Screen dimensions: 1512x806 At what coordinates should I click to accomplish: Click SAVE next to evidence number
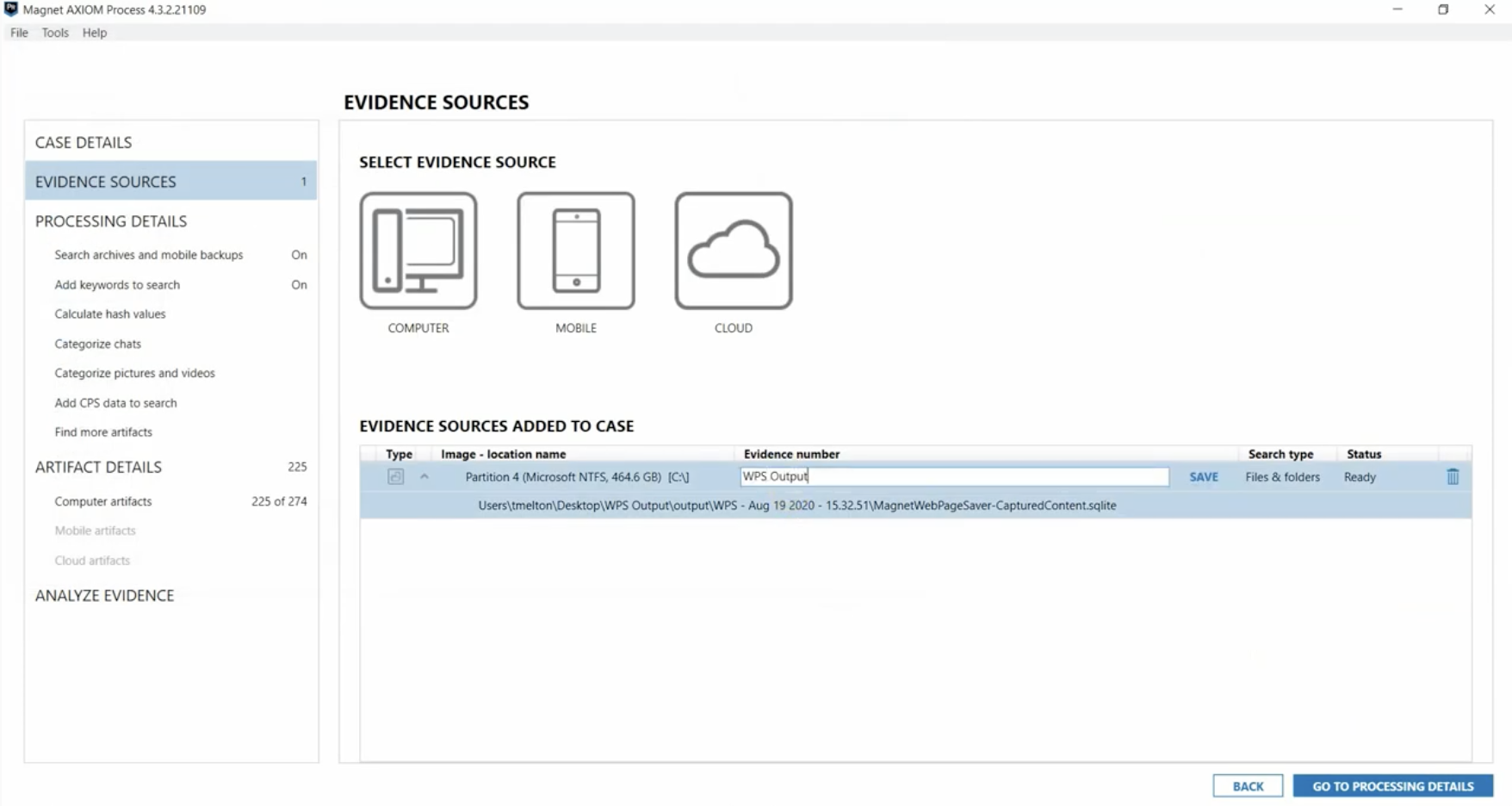pyautogui.click(x=1203, y=476)
